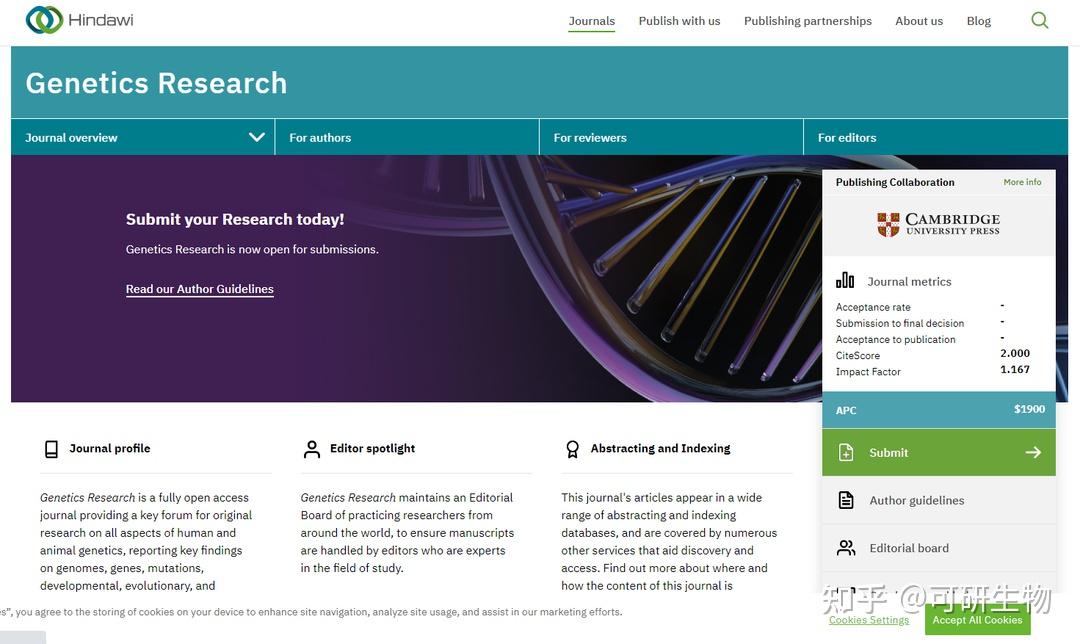Image resolution: width=1080 pixels, height=644 pixels.
Task: Open the For authors section
Action: (320, 136)
